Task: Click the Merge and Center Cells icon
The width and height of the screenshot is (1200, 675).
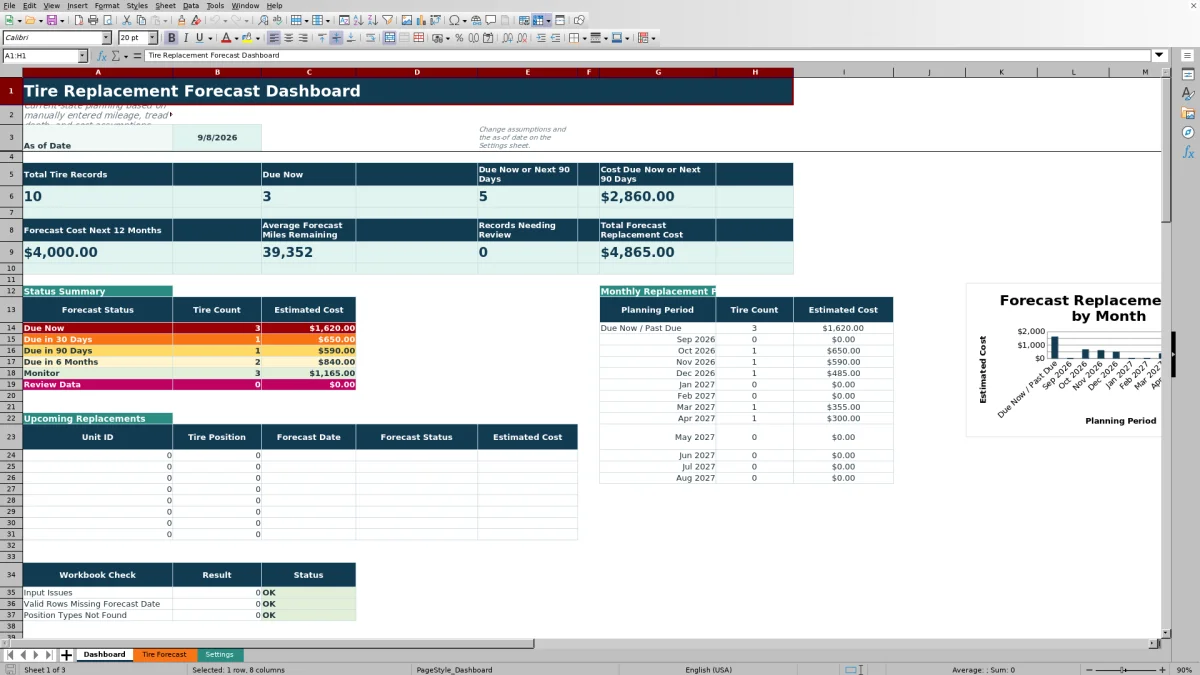Action: 389,38
